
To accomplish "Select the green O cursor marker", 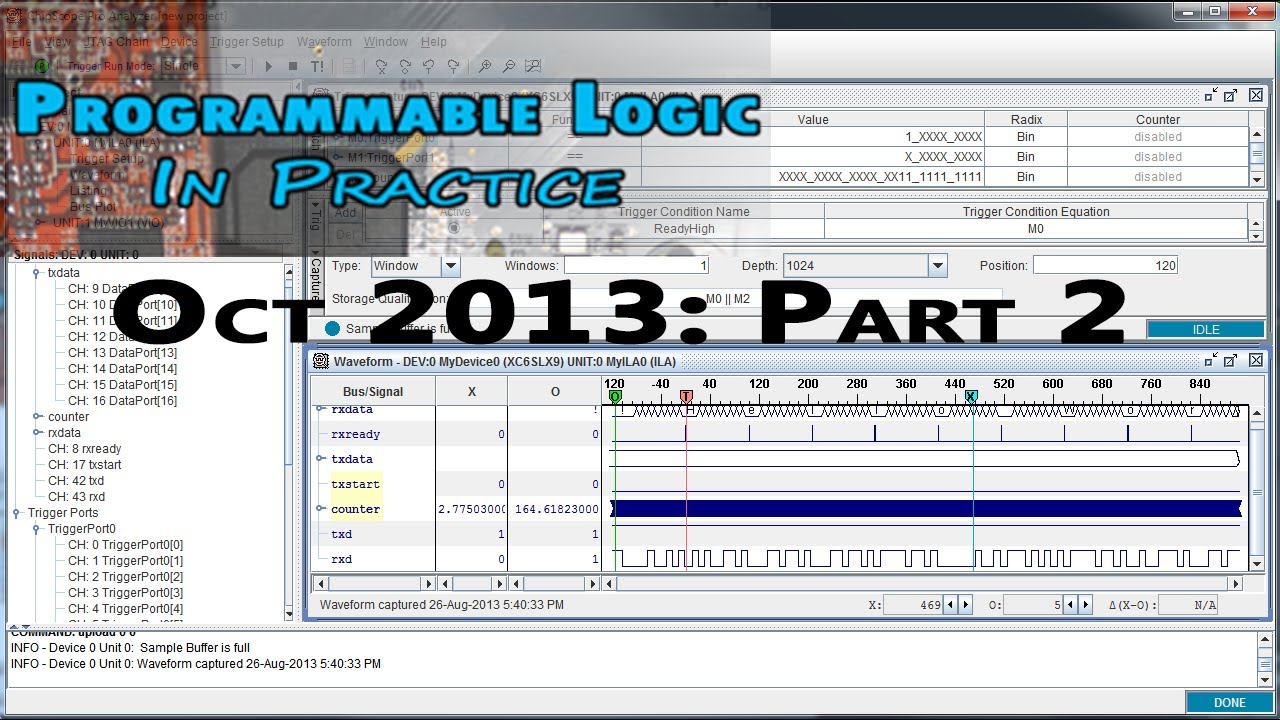I will [x=615, y=397].
